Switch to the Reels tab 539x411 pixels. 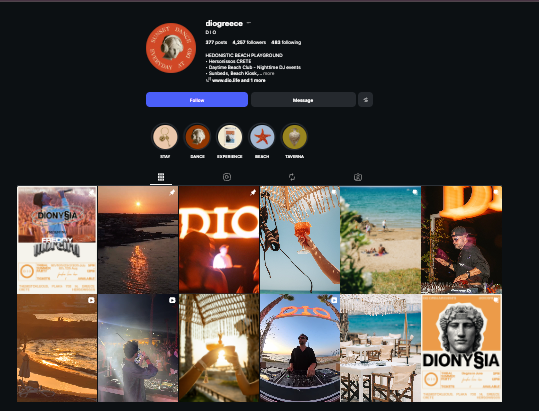tap(227, 177)
